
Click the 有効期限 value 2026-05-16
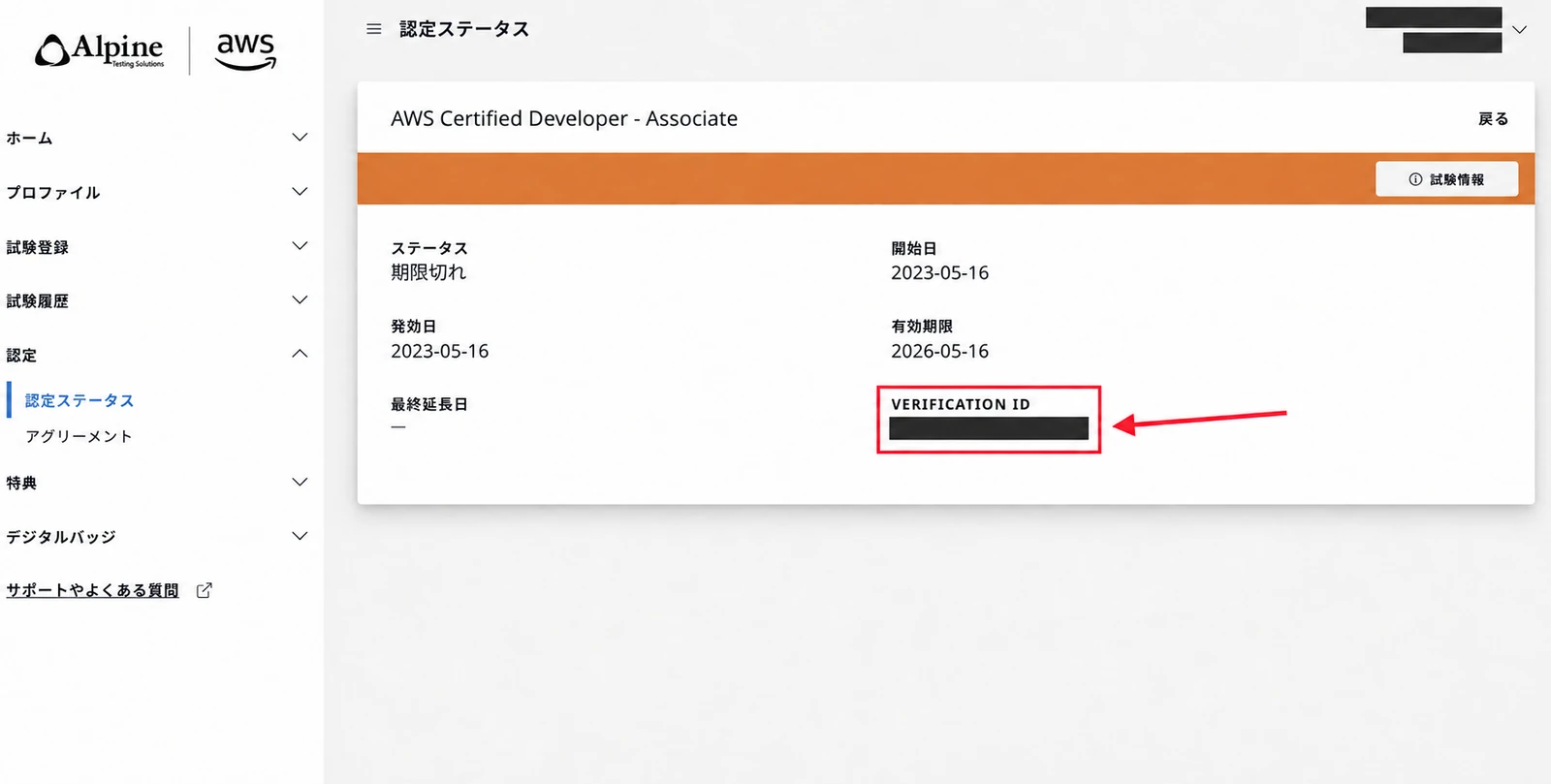940,351
